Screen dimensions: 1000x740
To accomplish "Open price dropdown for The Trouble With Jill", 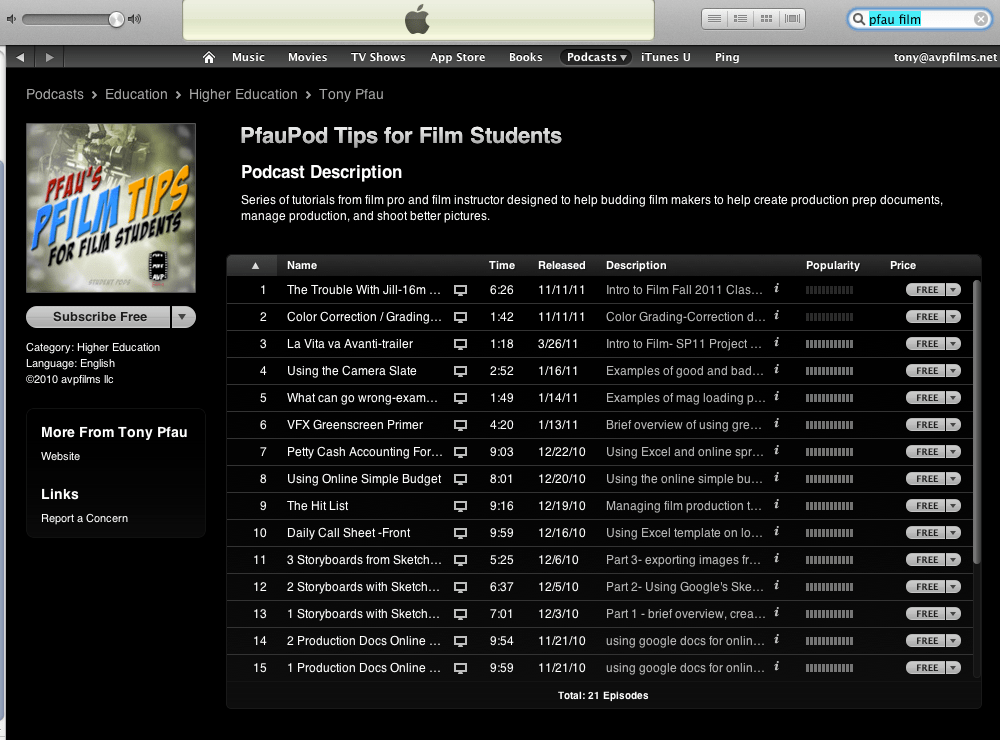I will click(953, 290).
